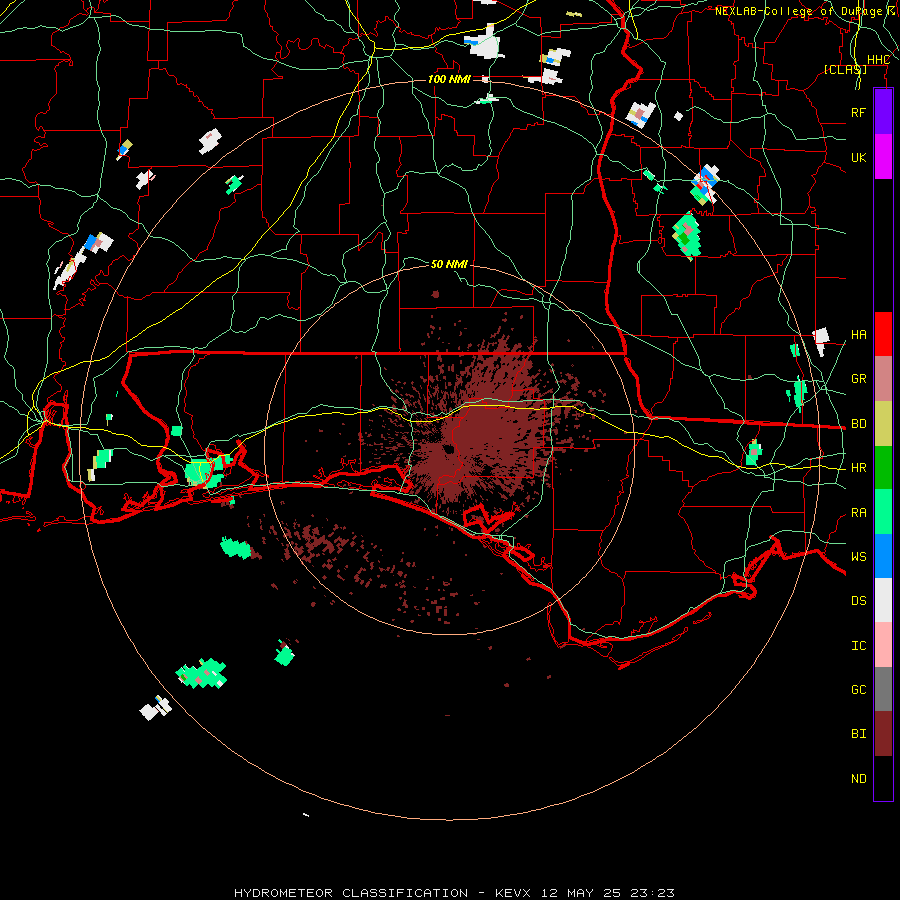Click the light pink IC ice crystals swatch
Viewport: 900px width, 900px height.
click(x=883, y=645)
